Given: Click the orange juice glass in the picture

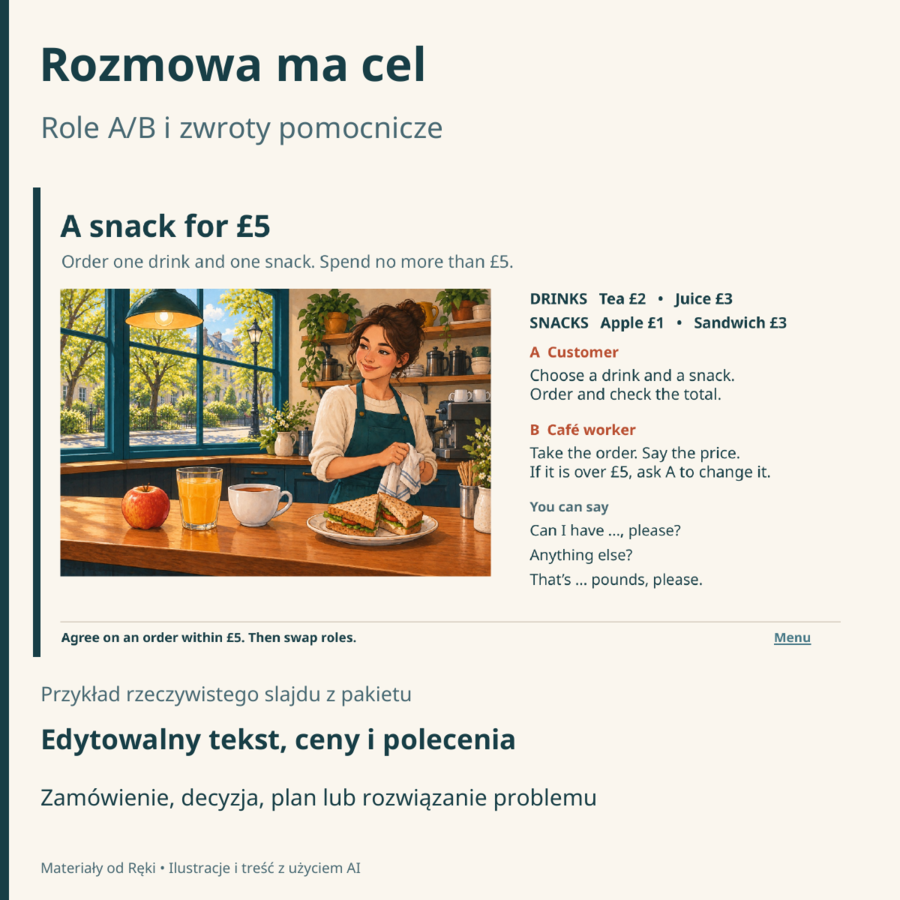Looking at the screenshot, I should 199,498.
